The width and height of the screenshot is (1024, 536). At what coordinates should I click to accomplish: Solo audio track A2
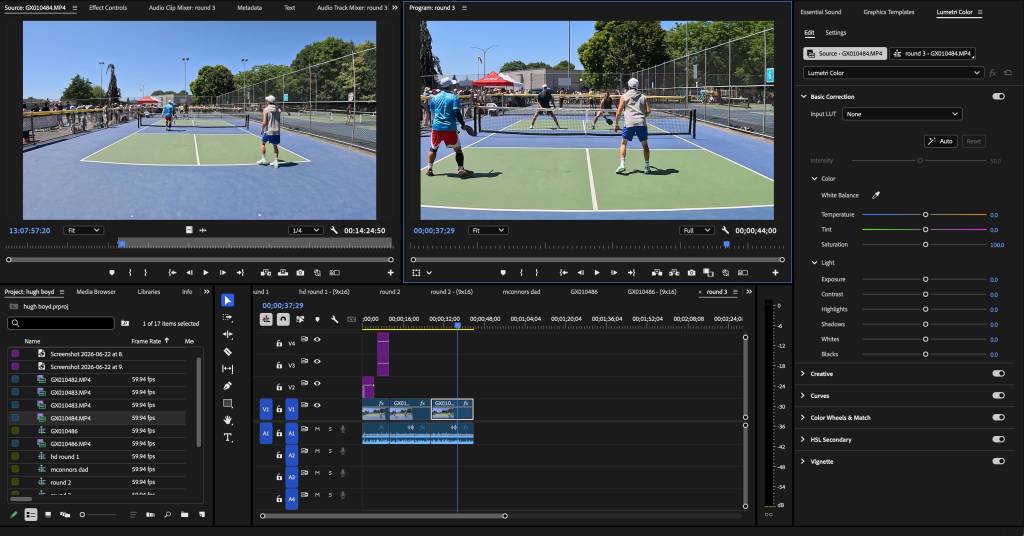tap(330, 451)
